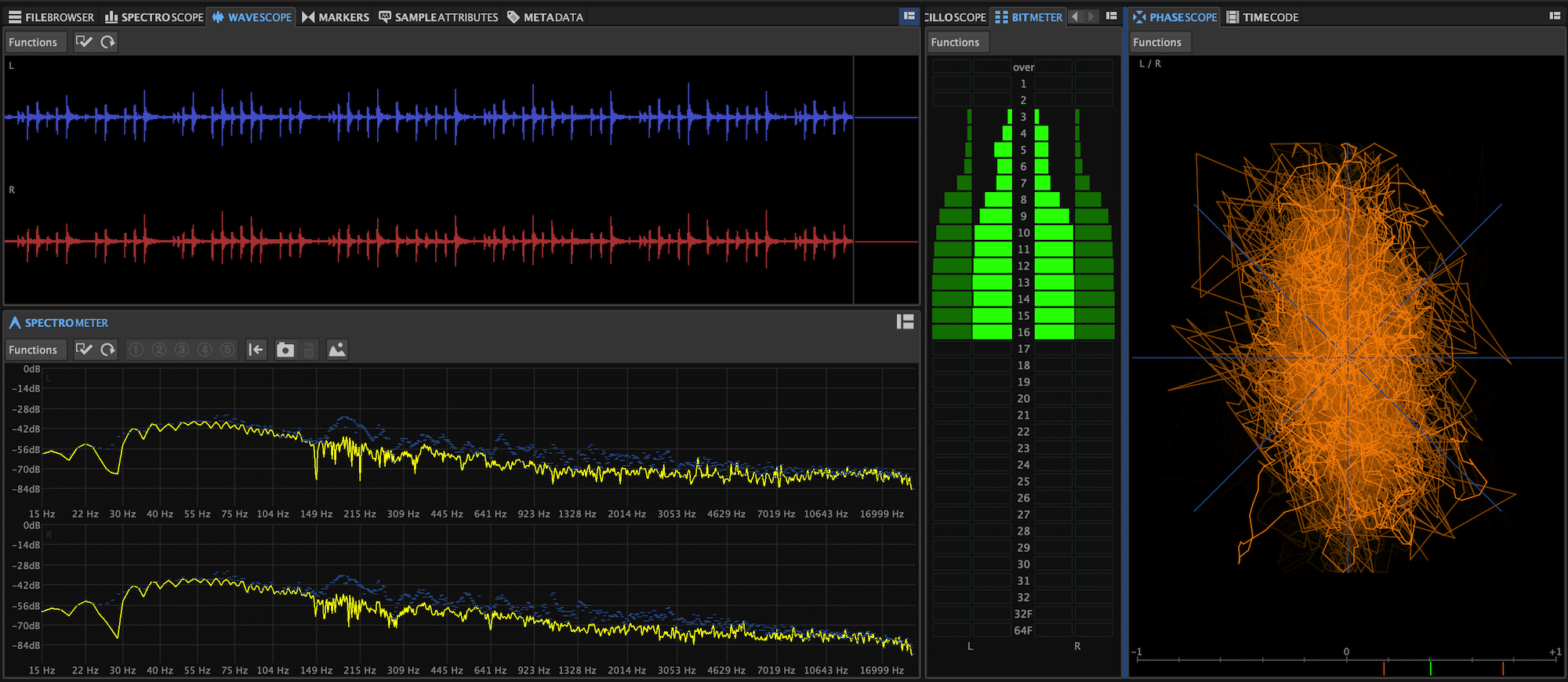Image resolution: width=1568 pixels, height=682 pixels.
Task: Select the Metadata tab
Action: point(545,17)
